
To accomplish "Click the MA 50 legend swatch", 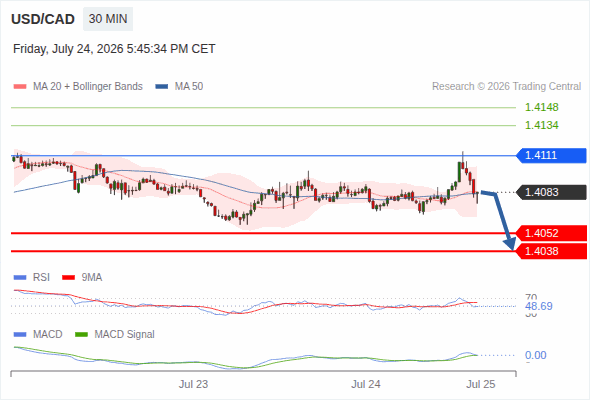I will point(162,87).
